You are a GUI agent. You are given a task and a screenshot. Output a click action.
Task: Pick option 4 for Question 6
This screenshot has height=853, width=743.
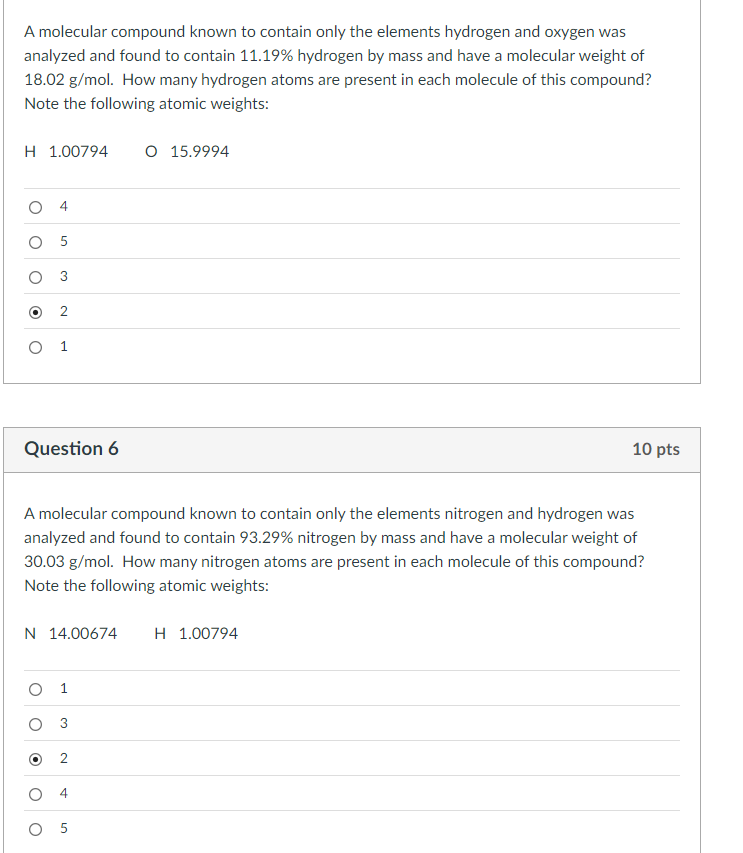point(36,793)
